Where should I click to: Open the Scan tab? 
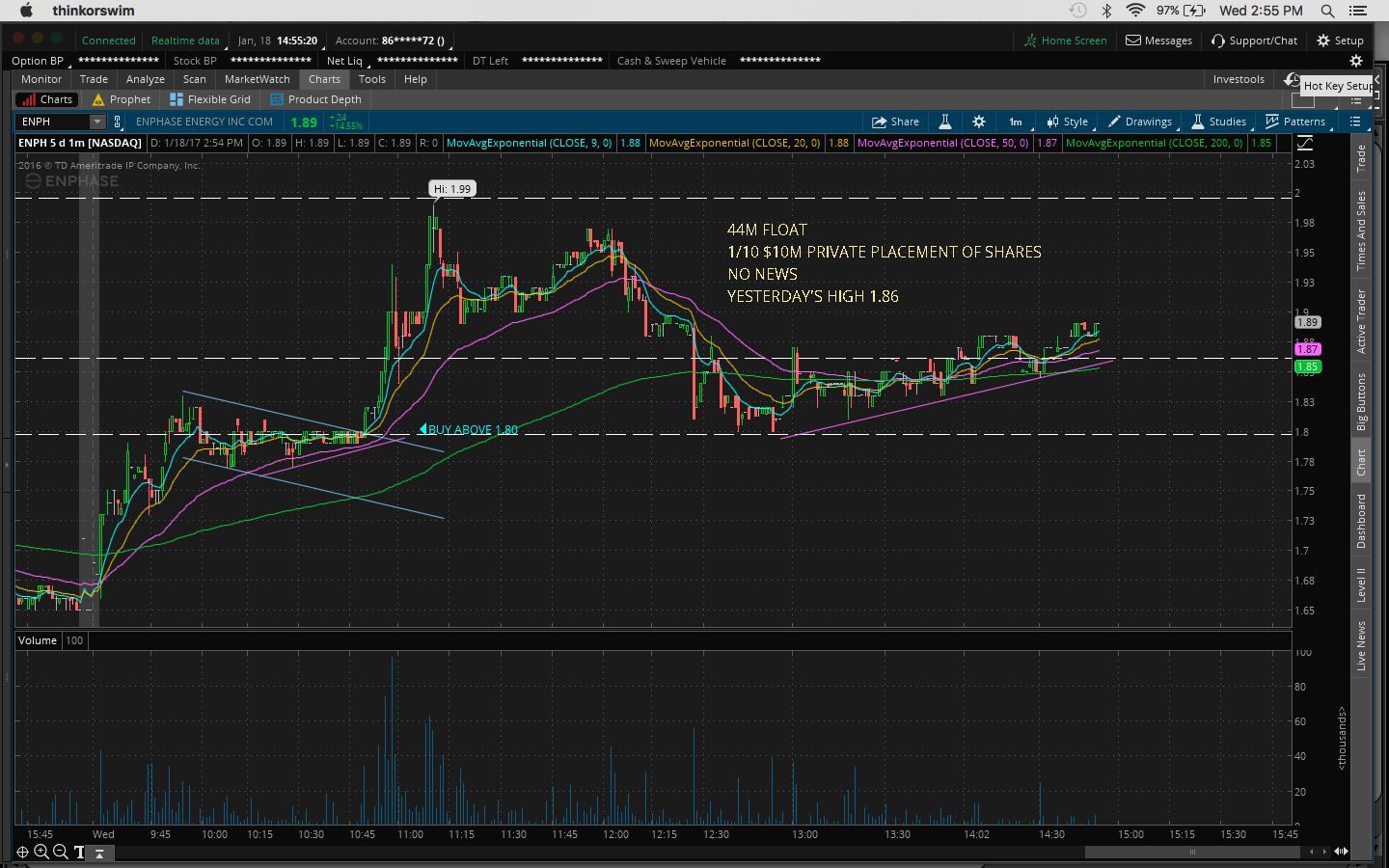[x=194, y=79]
